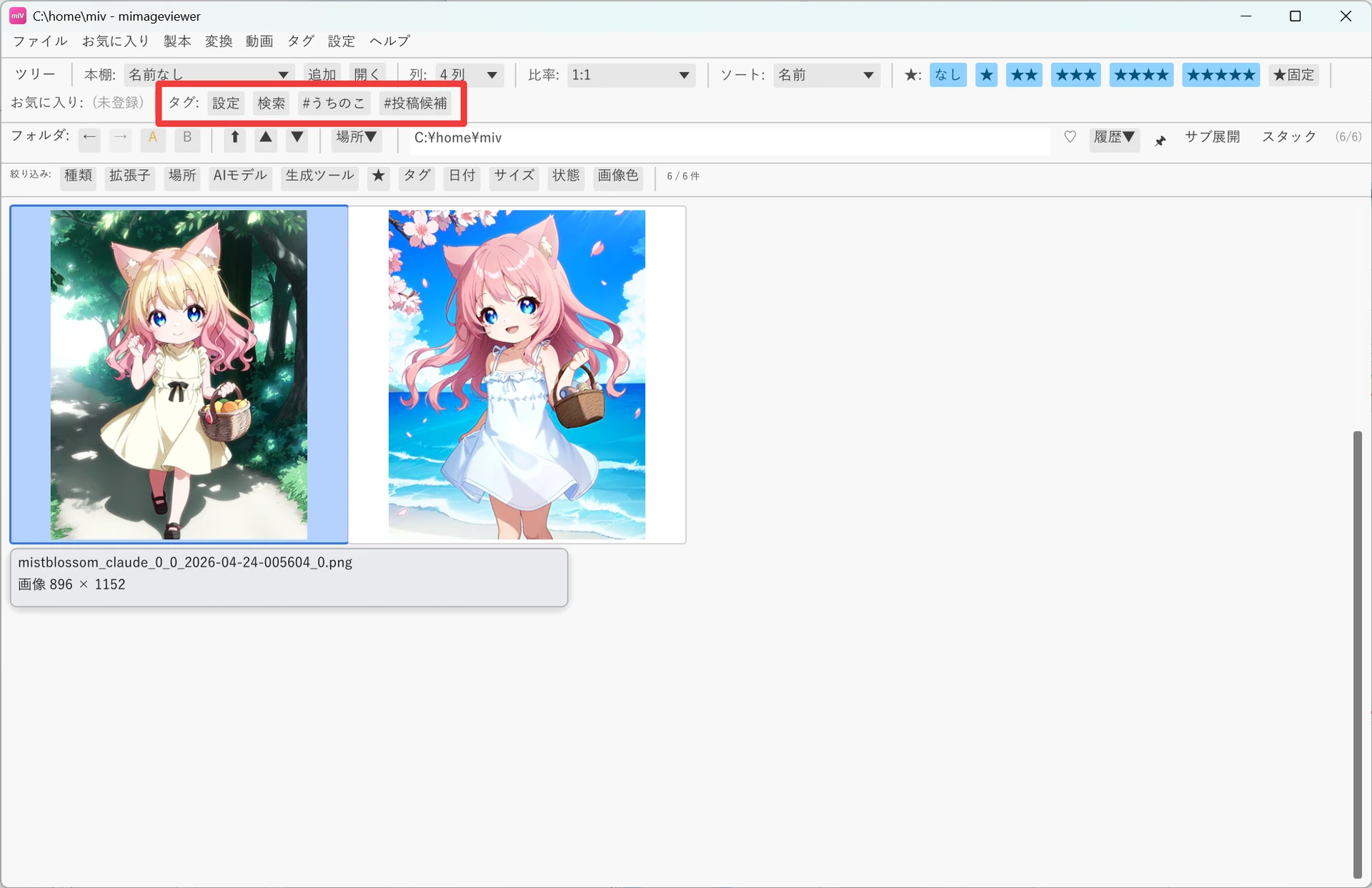This screenshot has width=1372, height=888.
Task: Filter by four-star rating
Action: (x=1141, y=75)
